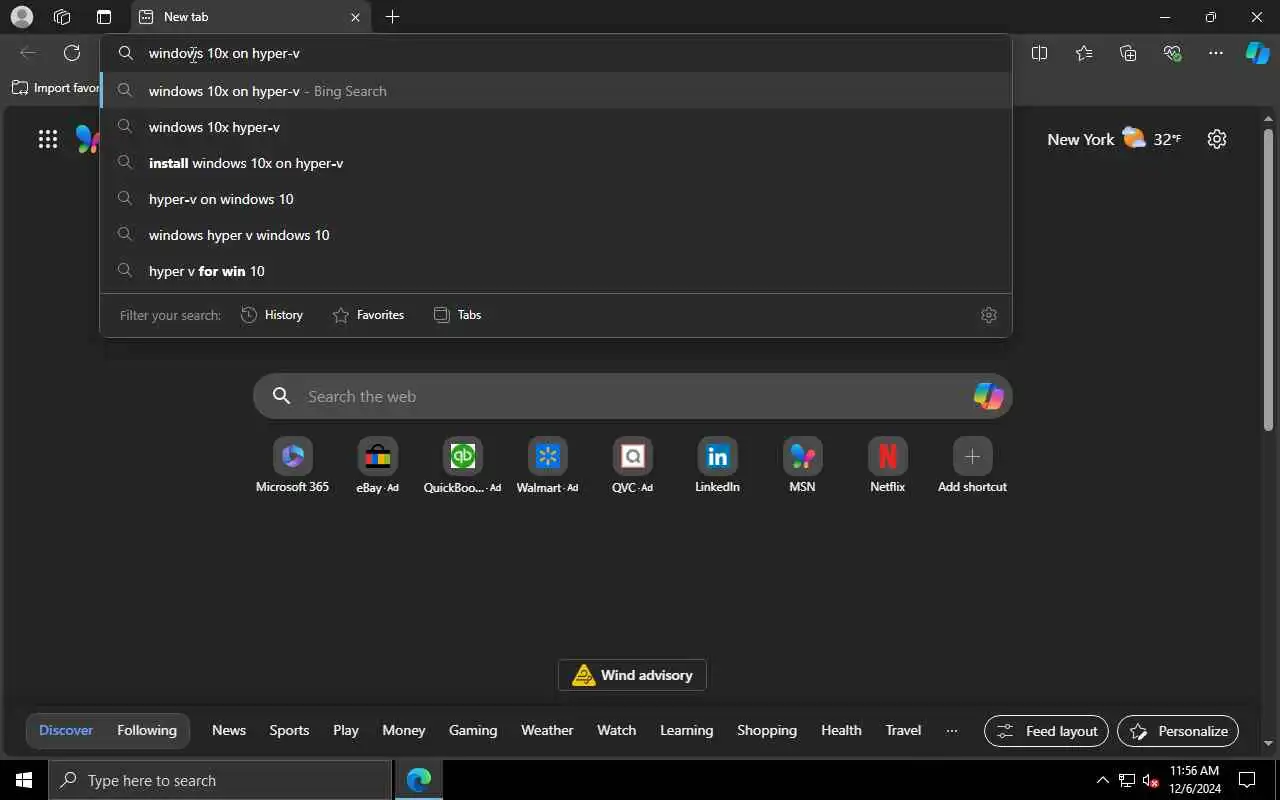Open Windows Start menu
The height and width of the screenshot is (800, 1280).
point(24,780)
